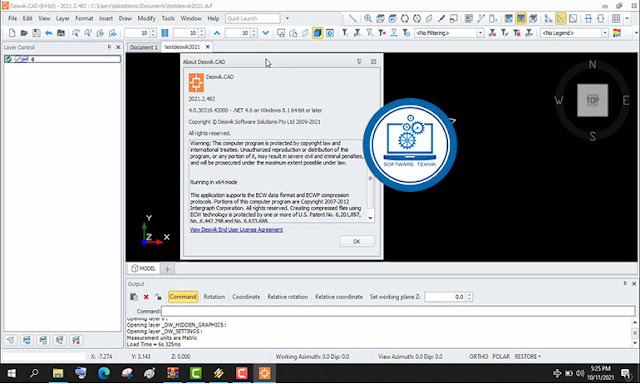Select the line draw tool icon
Screen dimensions: 640x384
[x=353, y=18]
